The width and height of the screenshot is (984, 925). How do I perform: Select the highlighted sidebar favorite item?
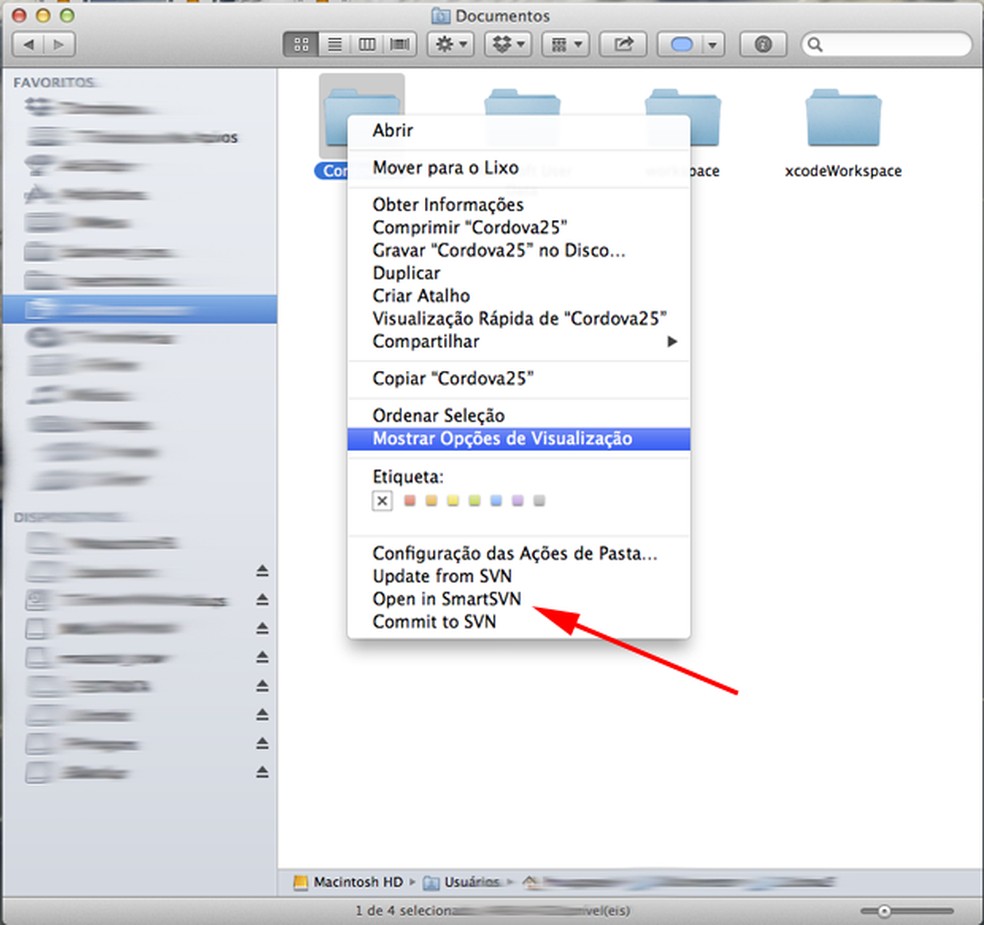[x=140, y=309]
